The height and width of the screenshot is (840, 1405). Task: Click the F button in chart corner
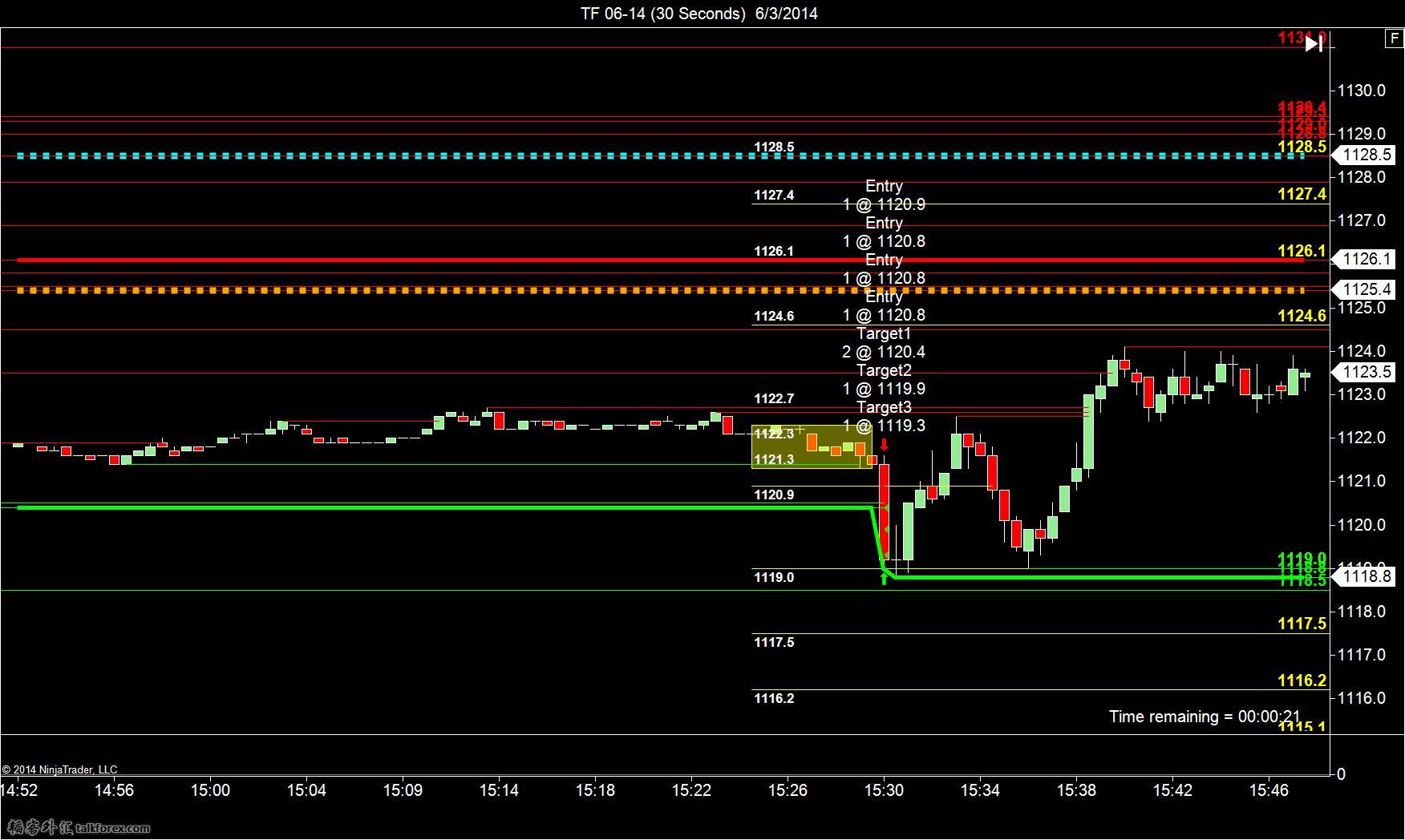click(x=1394, y=38)
